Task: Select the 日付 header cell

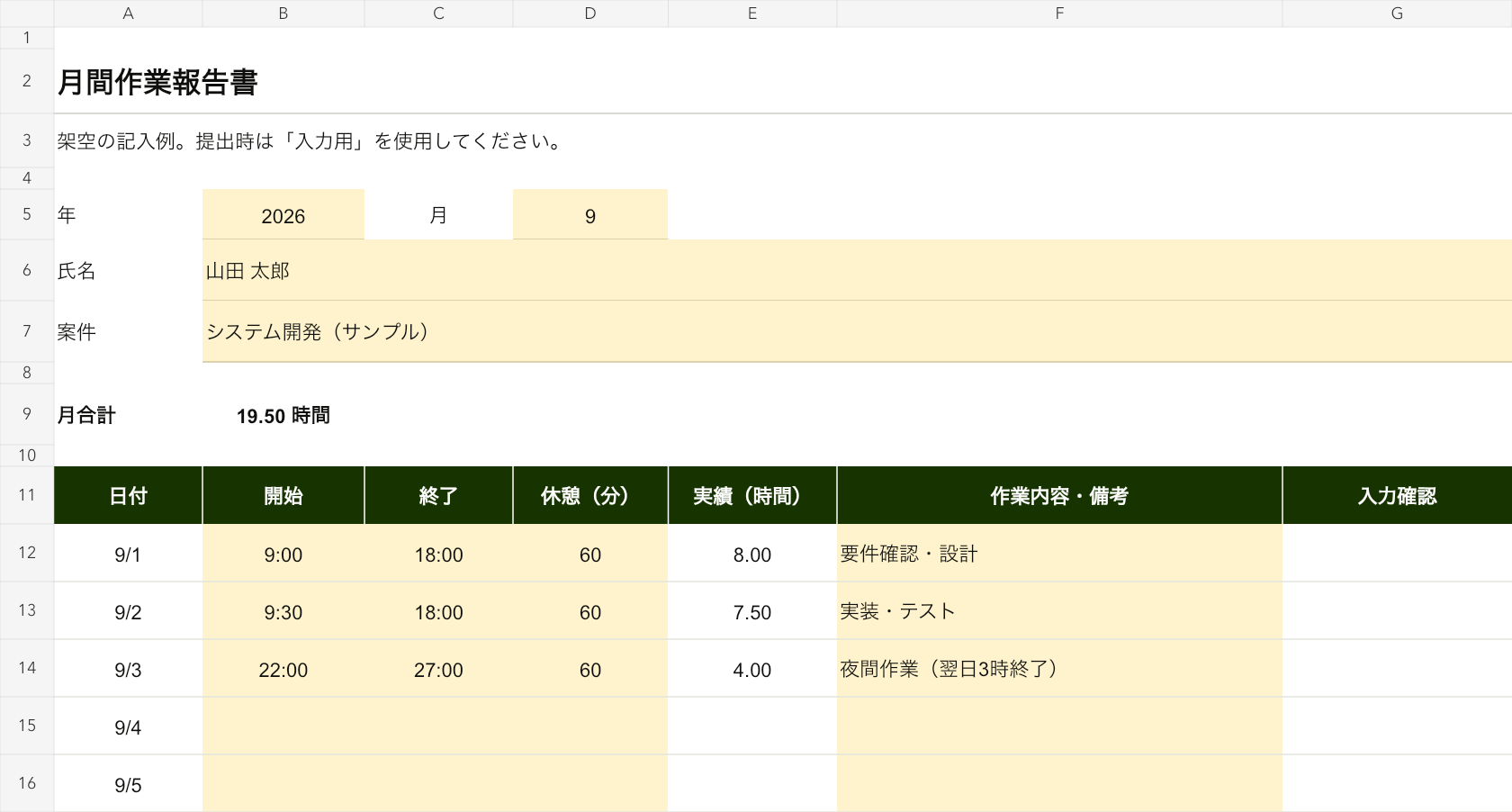Action: click(x=128, y=495)
